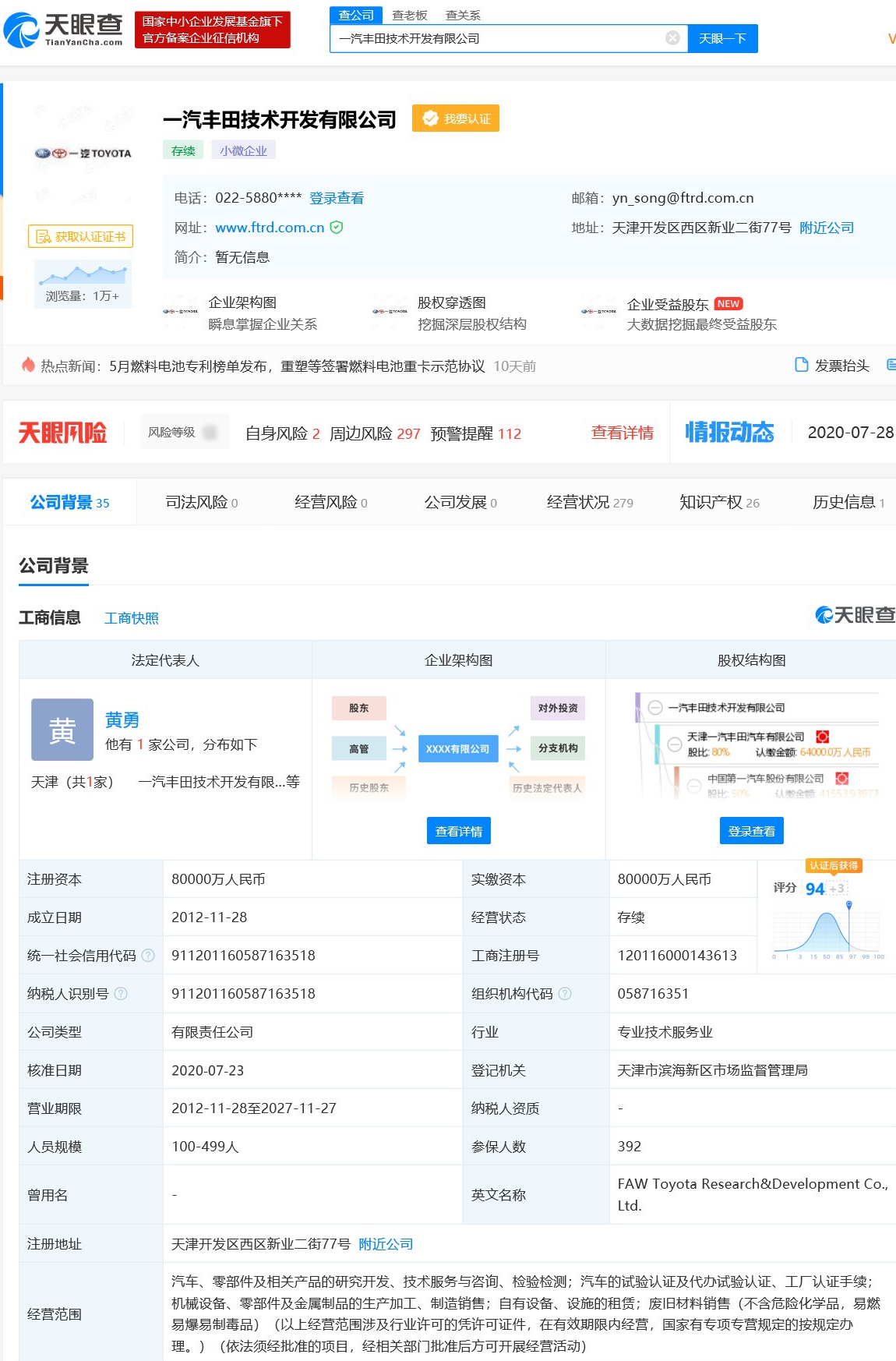Click the 天眼一下 search button
The height and width of the screenshot is (1361, 896).
point(722,38)
